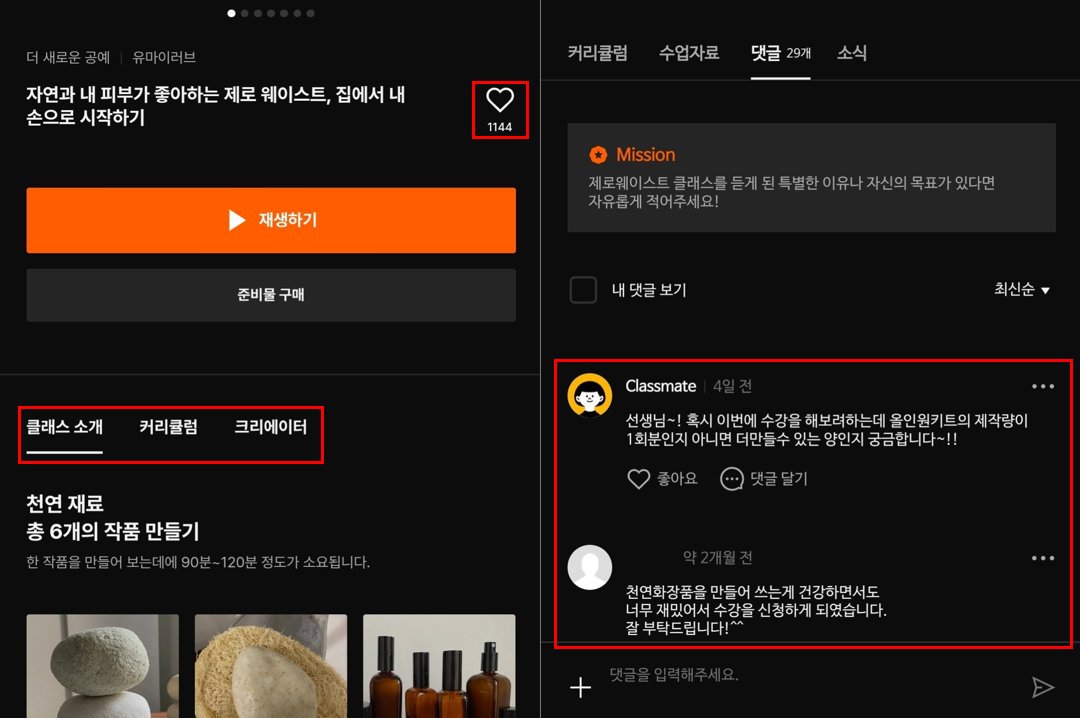The width and height of the screenshot is (1080, 718).
Task: Click the plus icon beside the comment field
Action: click(581, 687)
